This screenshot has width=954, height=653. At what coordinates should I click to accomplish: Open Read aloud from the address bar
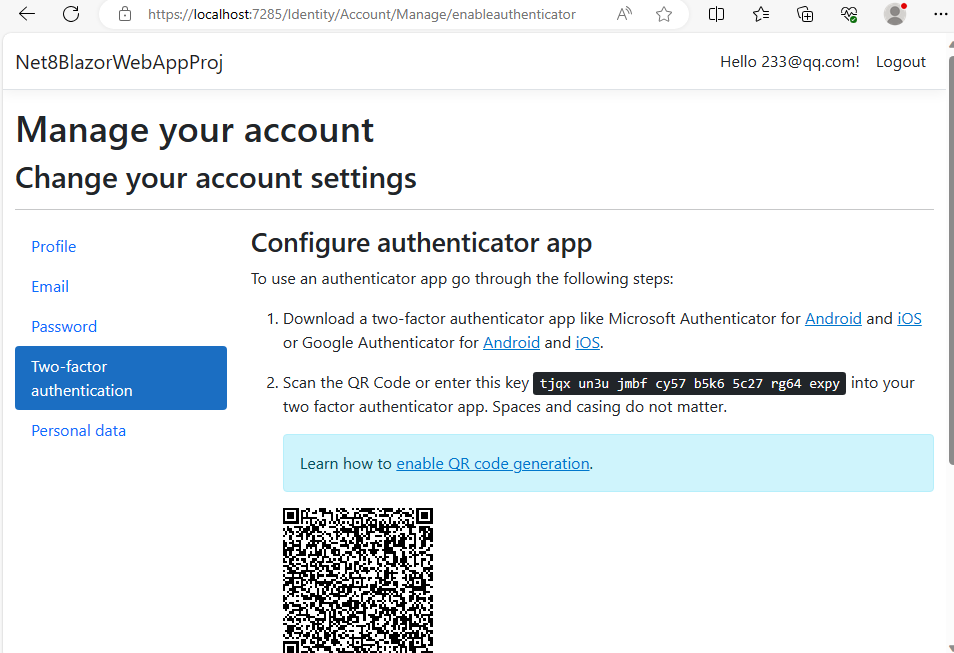(624, 14)
